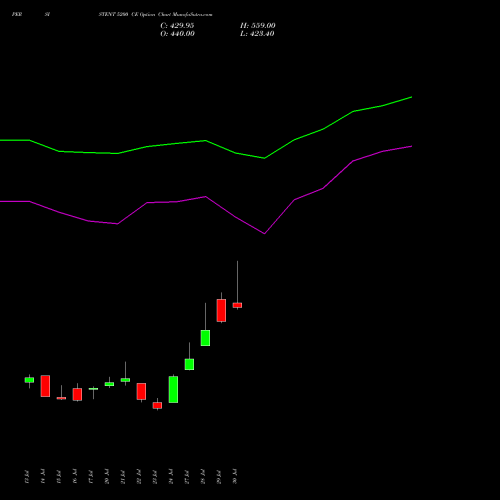Click the chart title mentioning 5200 CE Options
Viewport: 500px width, 500px height.
(155, 15)
